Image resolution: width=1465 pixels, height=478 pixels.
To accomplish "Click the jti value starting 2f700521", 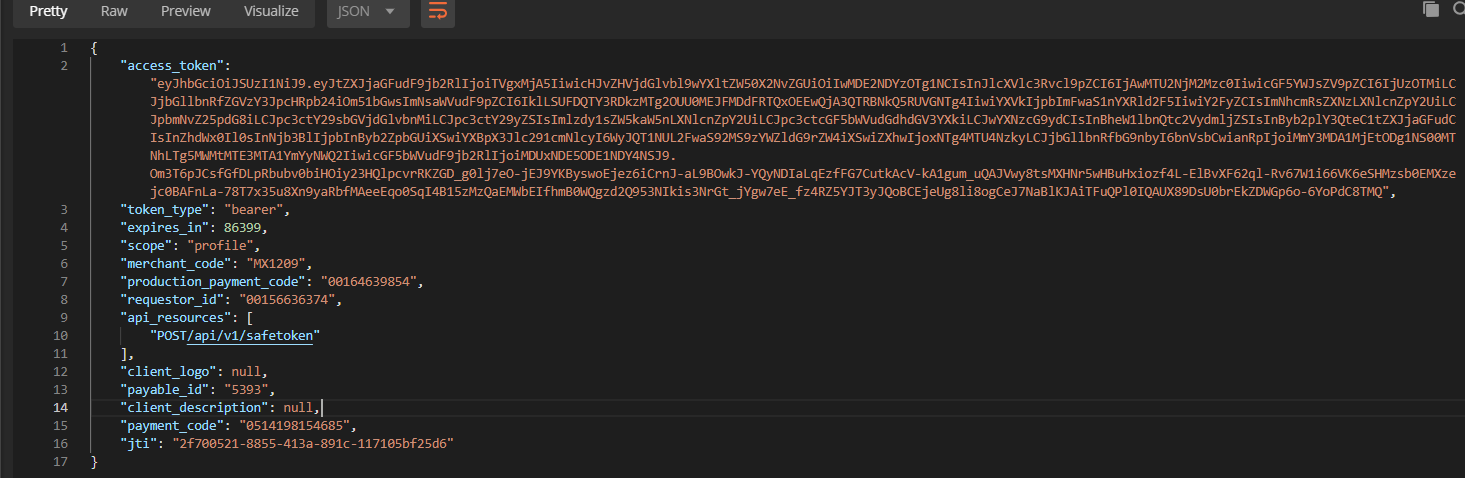I will [x=312, y=444].
